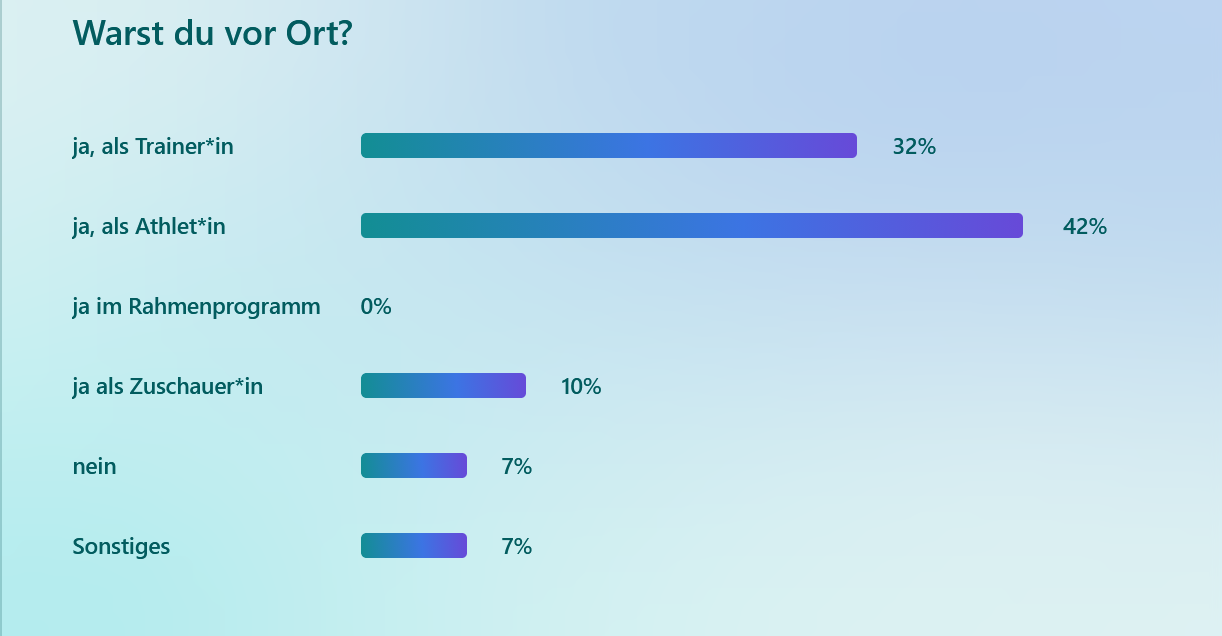Click the 7% value next to 'nein'

(x=516, y=466)
